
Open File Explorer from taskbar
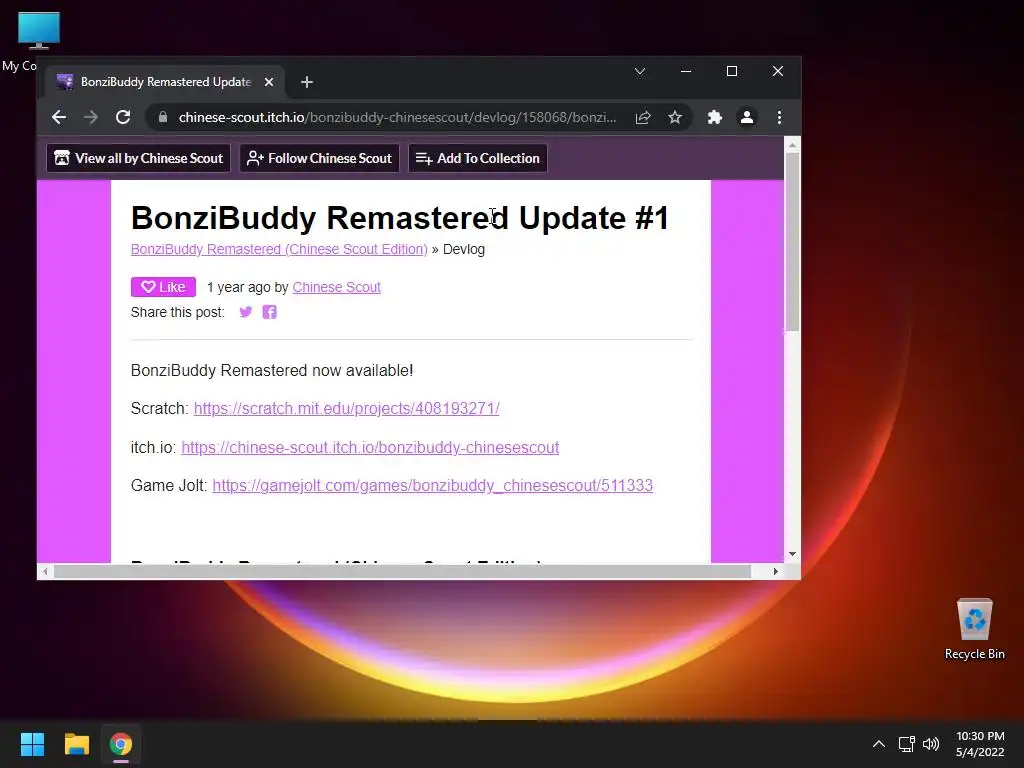[76, 744]
